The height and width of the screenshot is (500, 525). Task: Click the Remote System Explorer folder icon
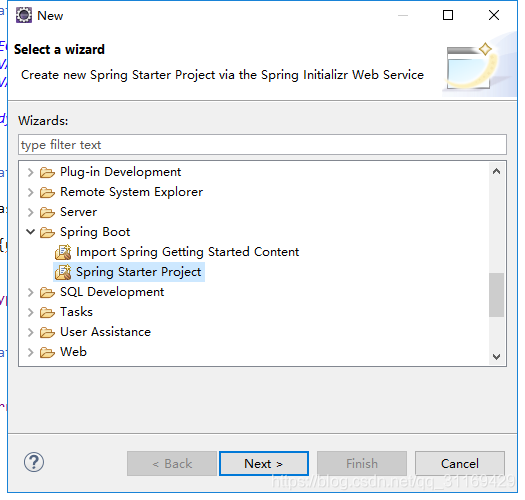pos(47,193)
